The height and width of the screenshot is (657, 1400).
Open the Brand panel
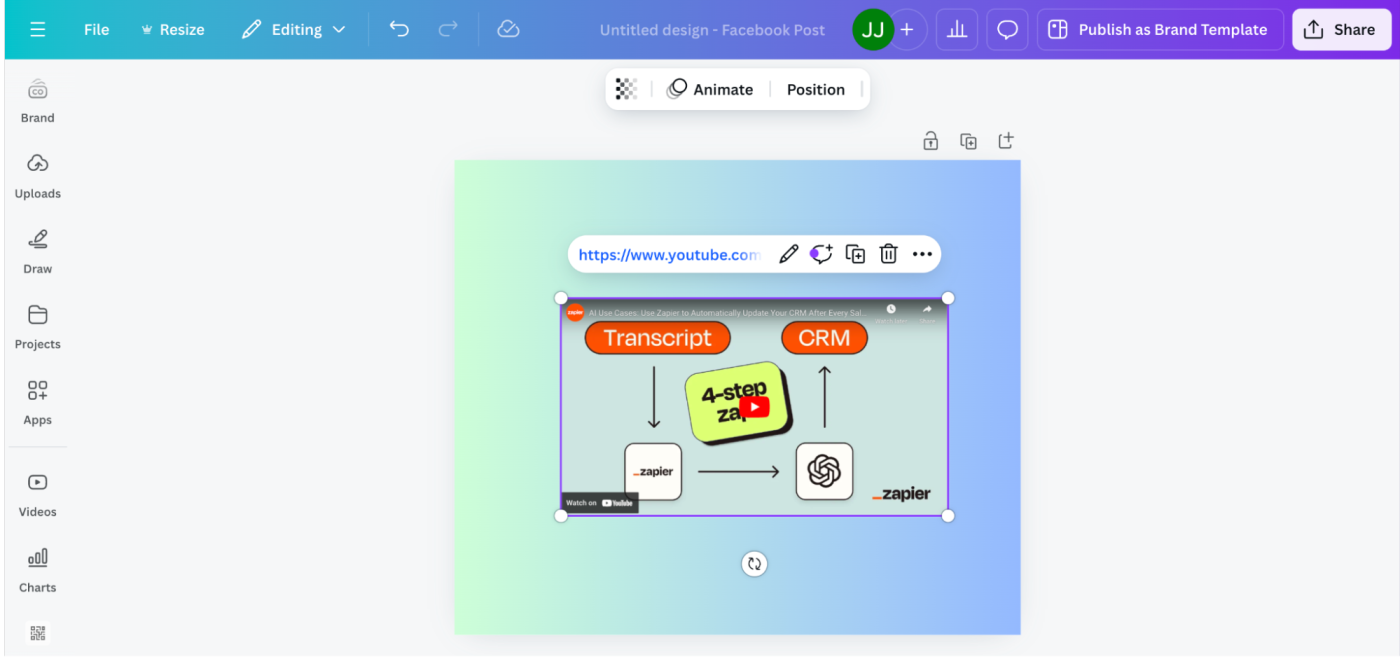coord(38,101)
